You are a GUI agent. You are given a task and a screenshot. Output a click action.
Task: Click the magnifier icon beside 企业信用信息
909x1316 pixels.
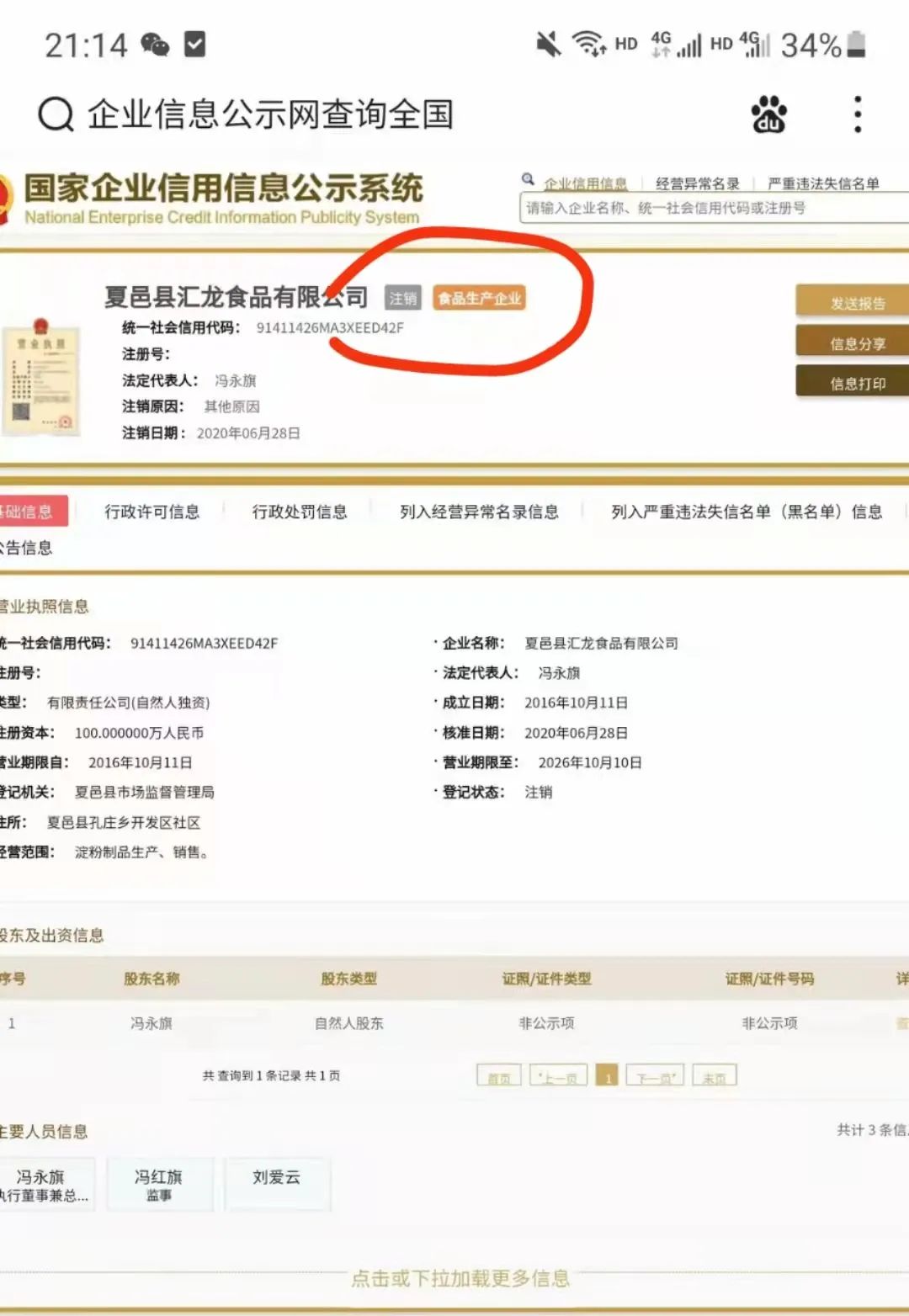[528, 180]
